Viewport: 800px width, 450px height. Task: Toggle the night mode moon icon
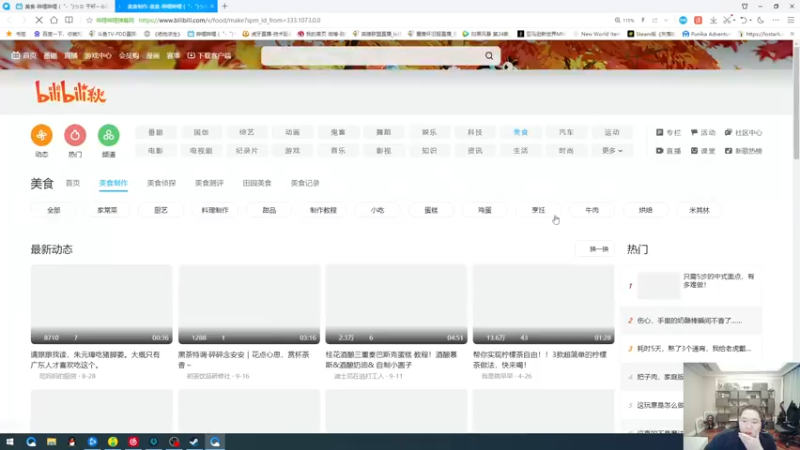tap(761, 20)
